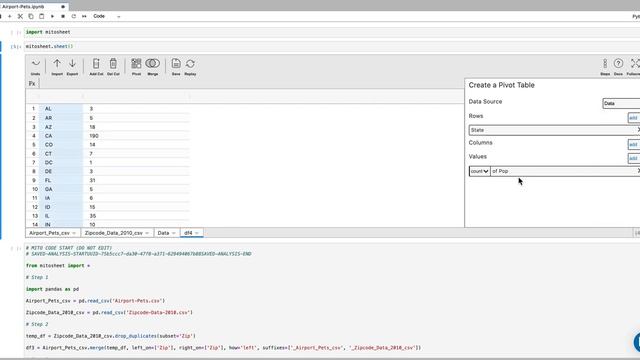Open the Pivot tool in Mito toolbar
The height and width of the screenshot is (360, 640).
coord(136,67)
